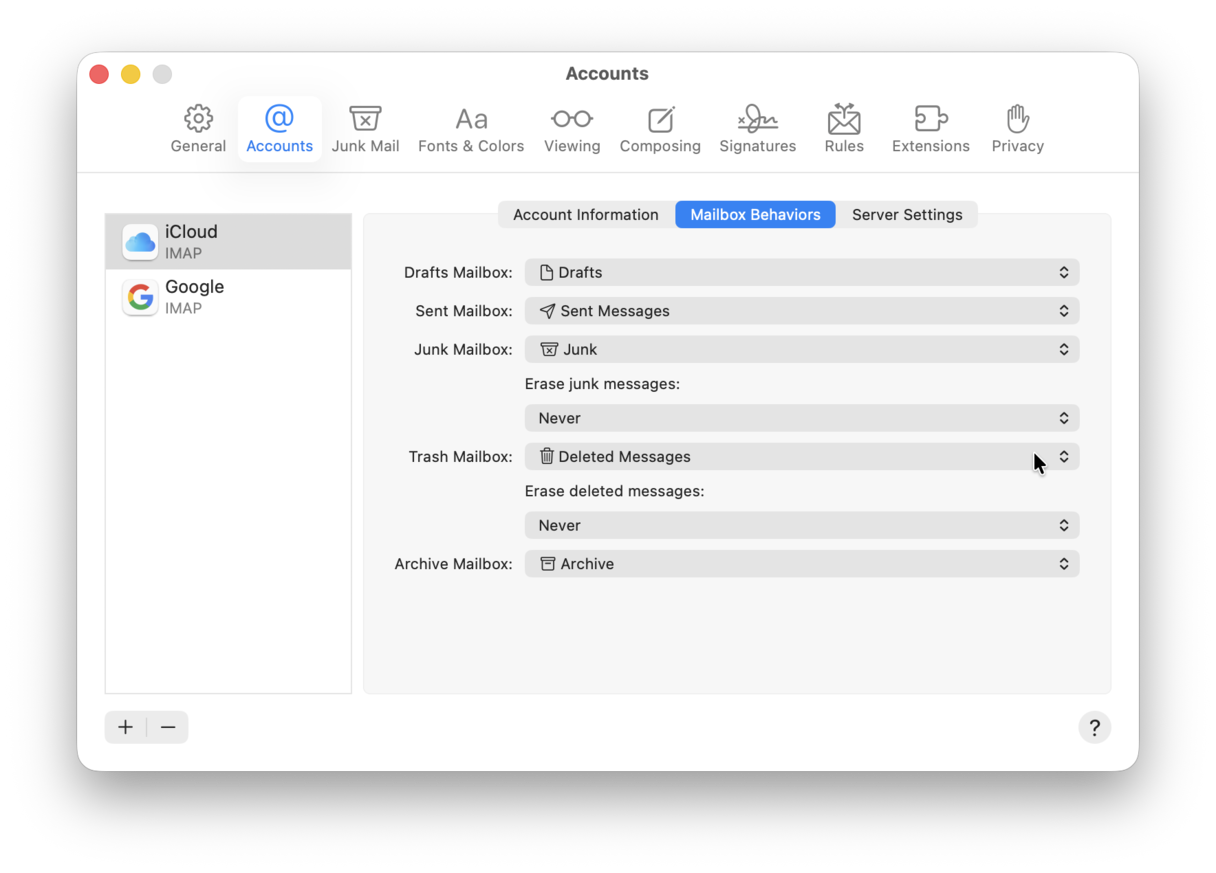Click the Extensions puzzle piece icon
1216x873 pixels.
point(929,128)
